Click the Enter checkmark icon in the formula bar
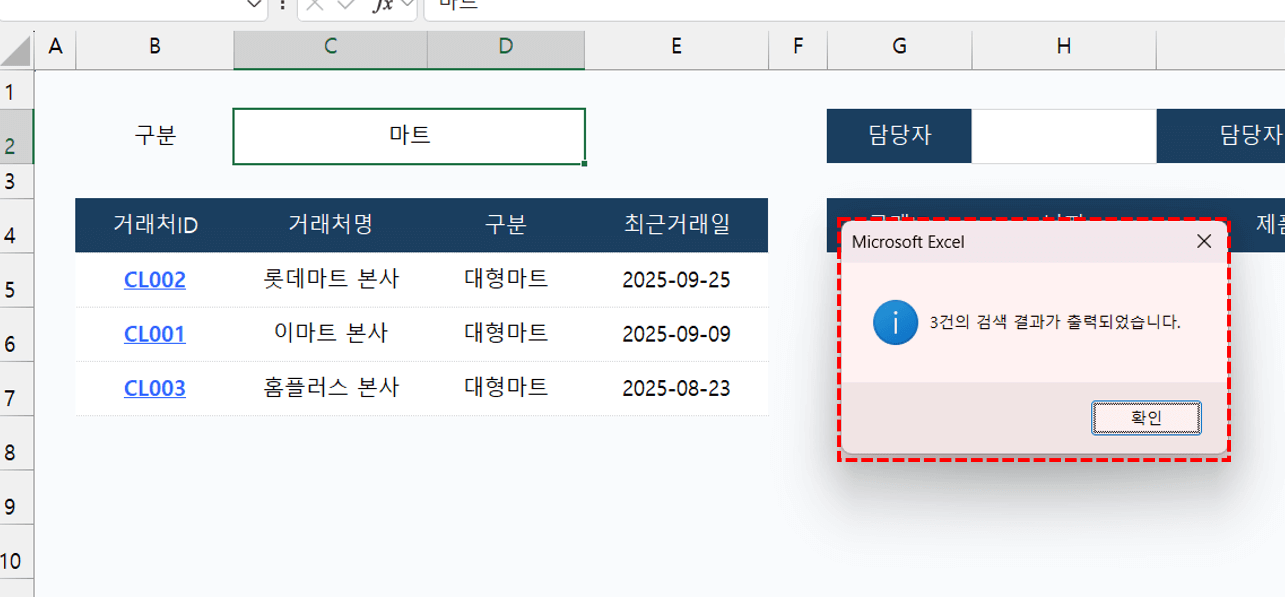This screenshot has width=1285, height=597. pyautogui.click(x=344, y=7)
